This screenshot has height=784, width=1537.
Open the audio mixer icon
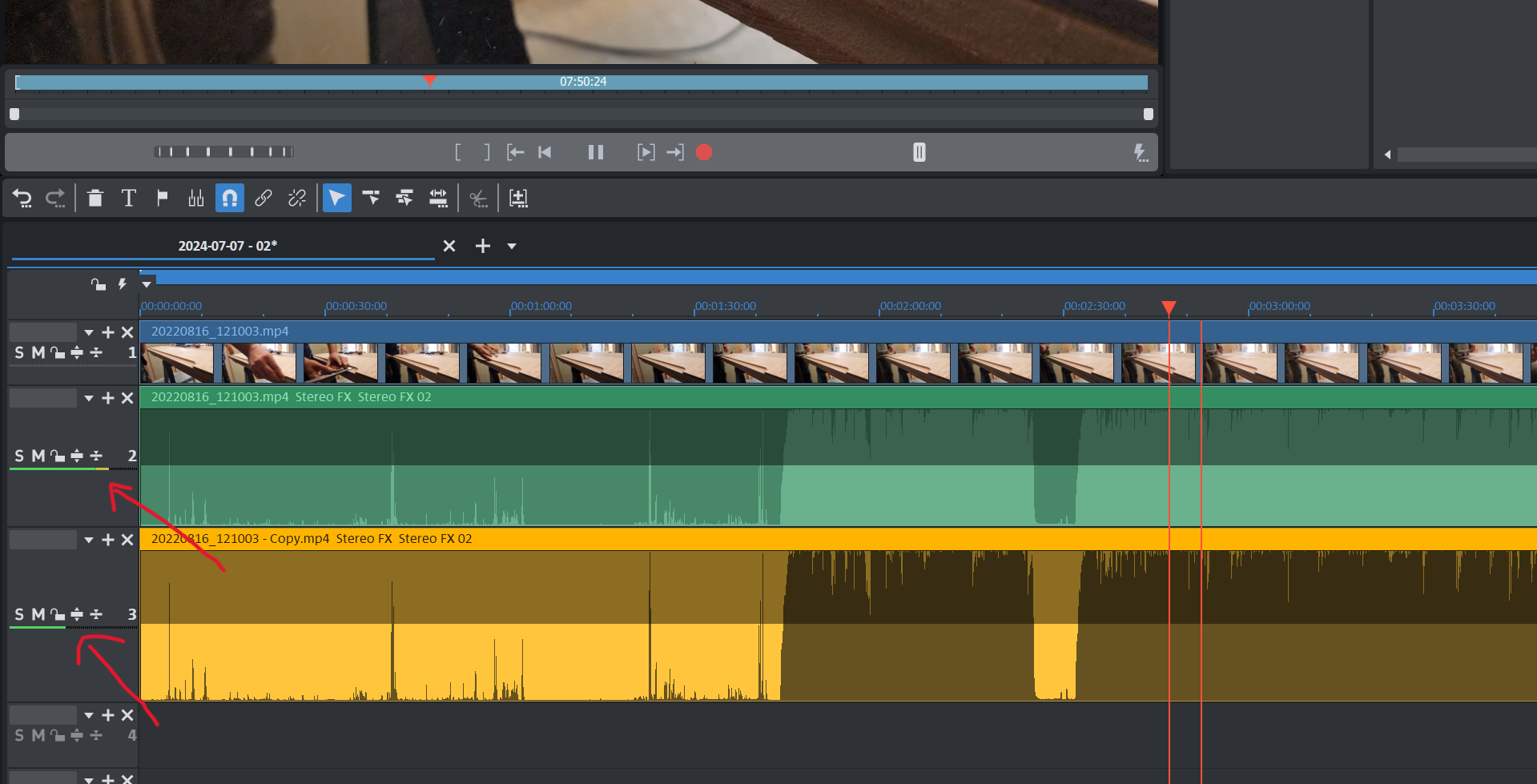coord(196,198)
